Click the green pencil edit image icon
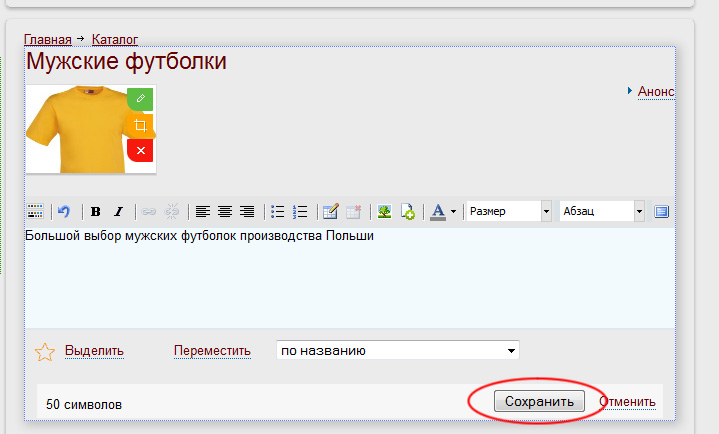 (x=141, y=98)
